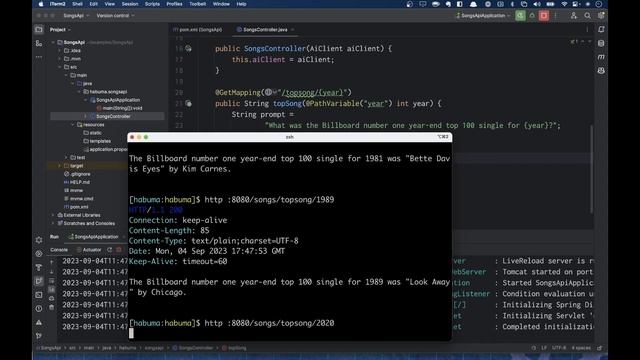Open the Session menu

(130, 4)
